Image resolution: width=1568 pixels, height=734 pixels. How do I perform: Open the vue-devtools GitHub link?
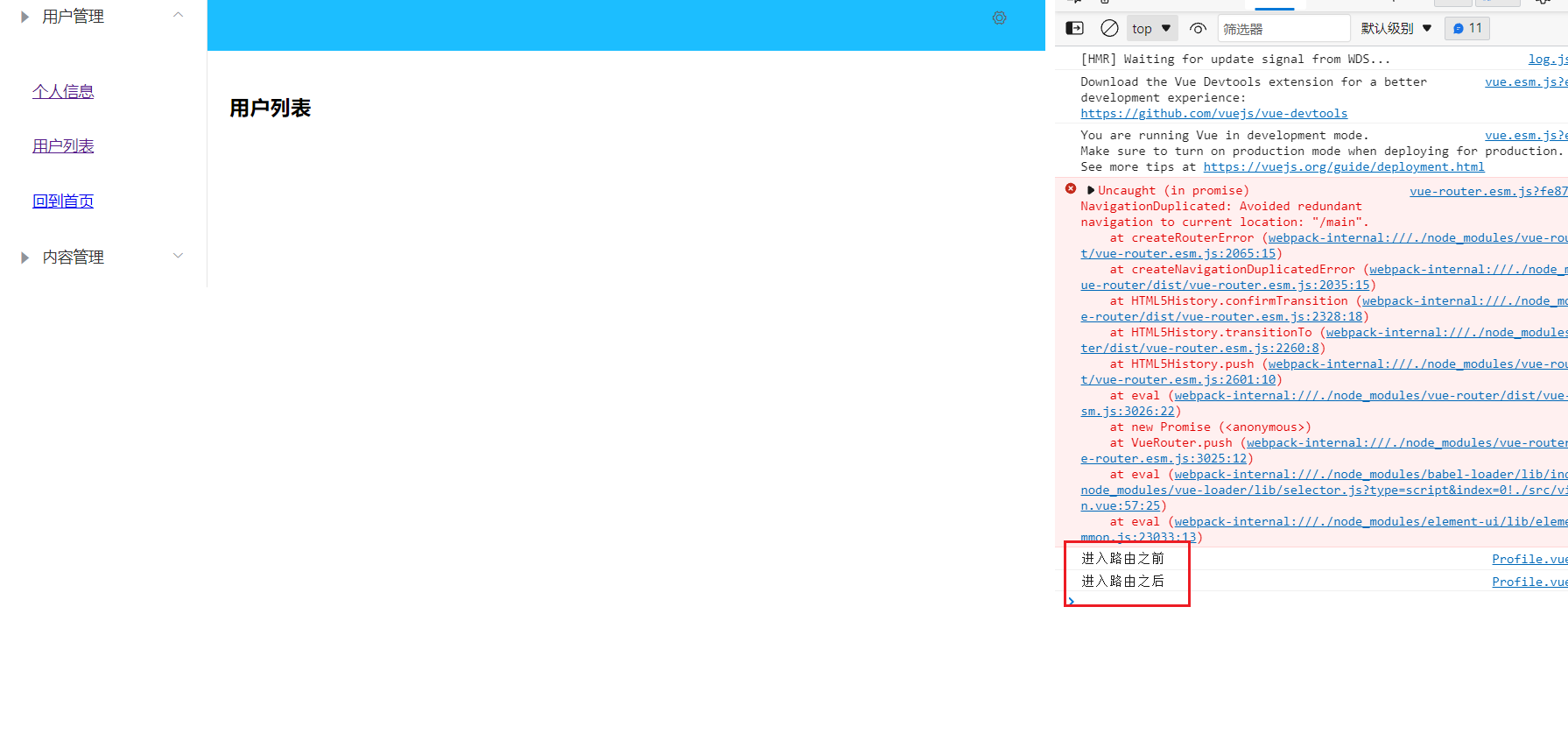(x=1213, y=114)
